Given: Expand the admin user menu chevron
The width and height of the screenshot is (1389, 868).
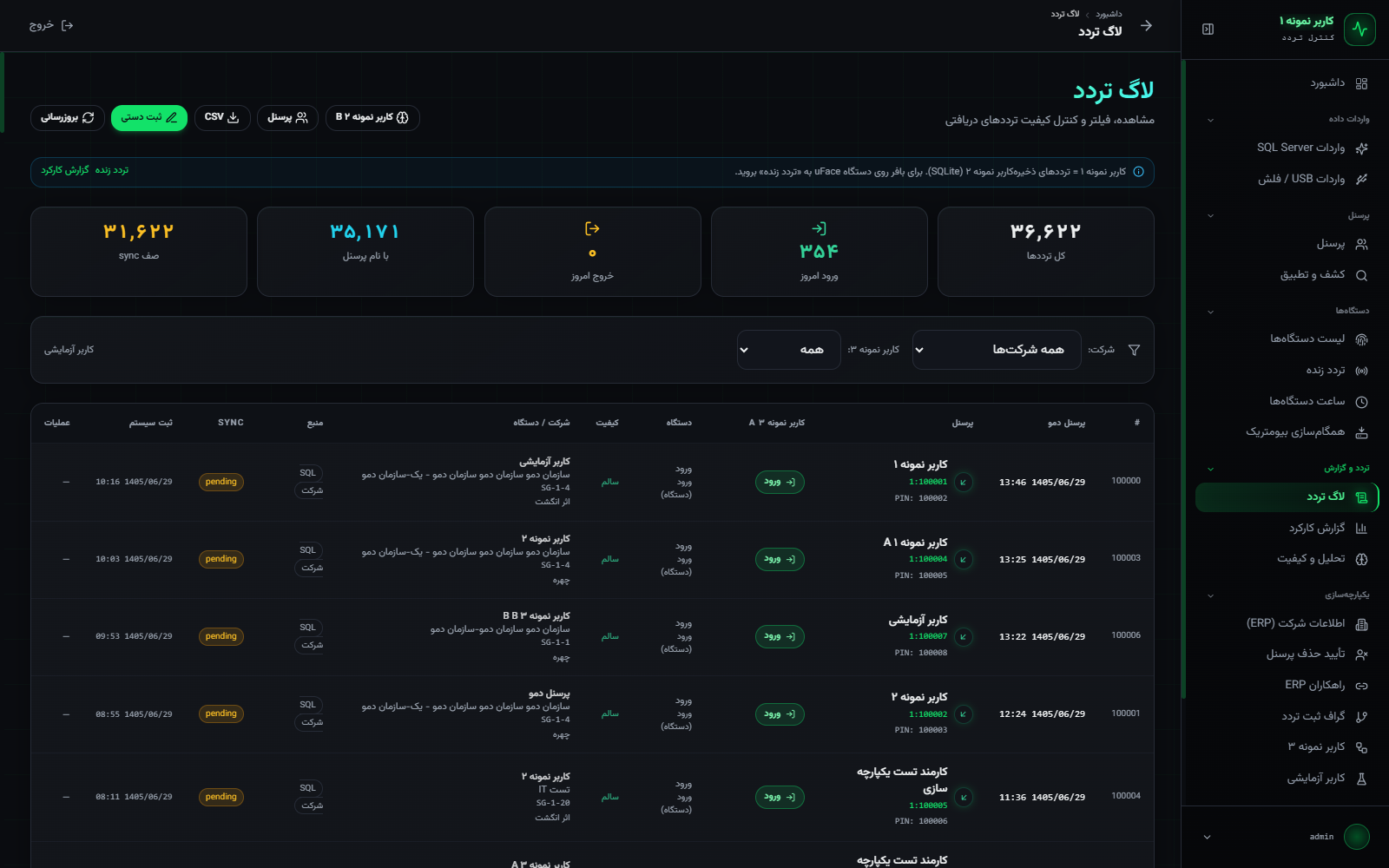Looking at the screenshot, I should 1207,838.
